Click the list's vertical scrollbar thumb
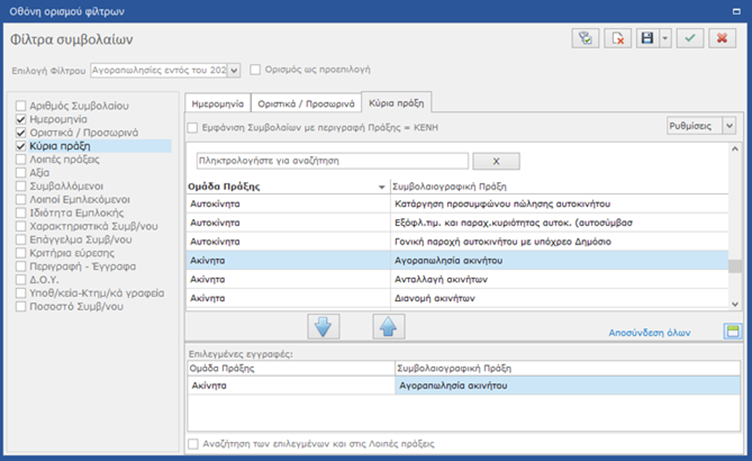Screen dimensions: 752x461 [735, 266]
